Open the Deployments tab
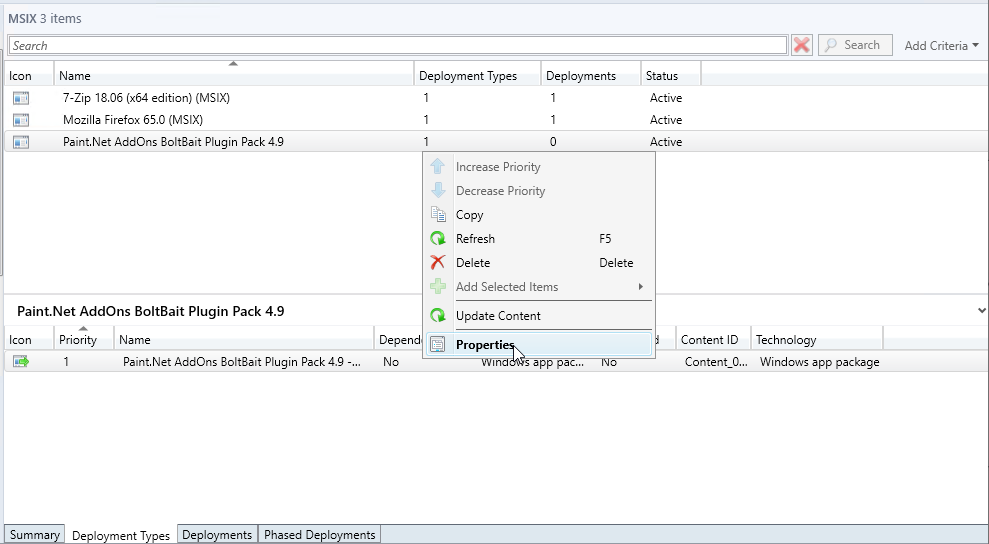 click(x=217, y=535)
